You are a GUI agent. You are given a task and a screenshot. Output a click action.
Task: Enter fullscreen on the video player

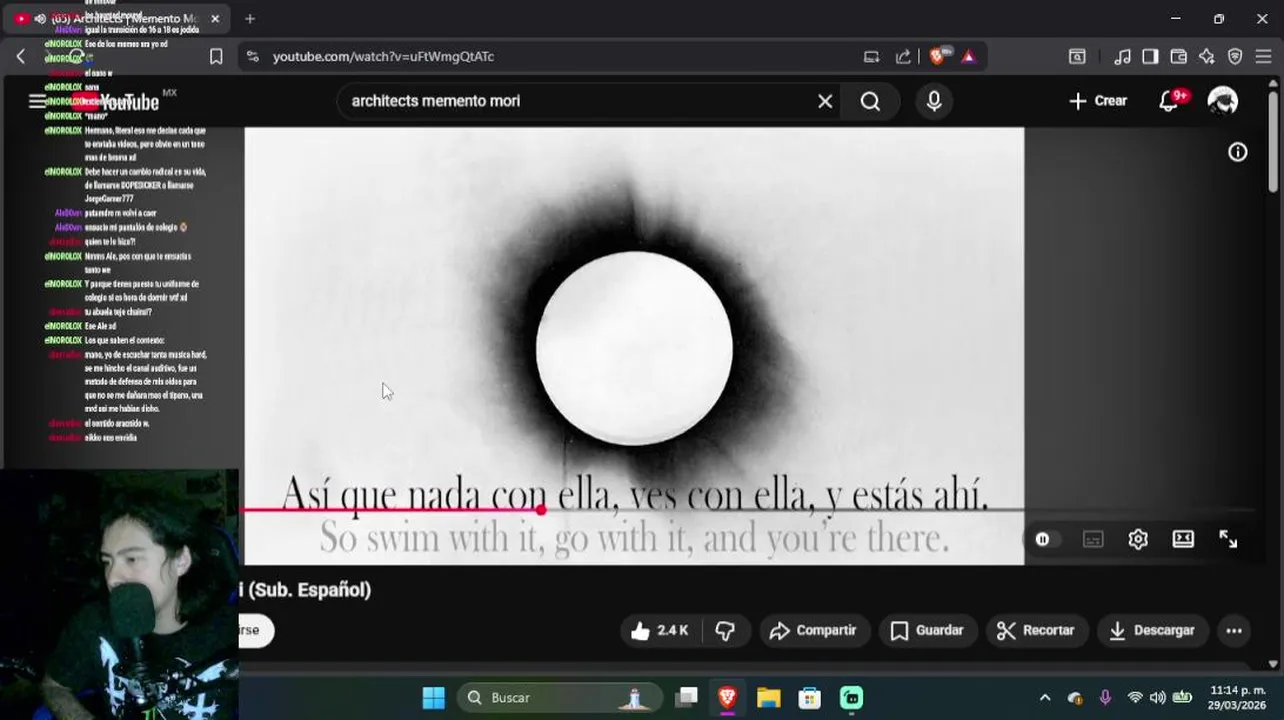(1228, 539)
